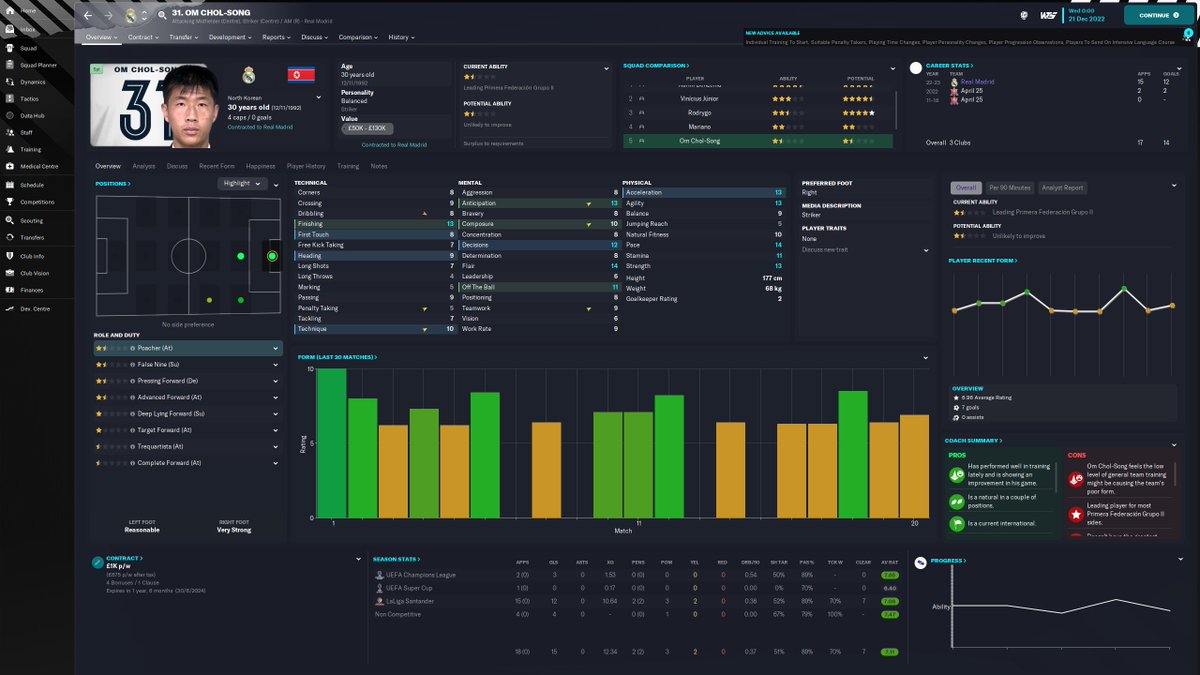
Task: Open the Dynamics sidebar icon
Action: coord(9,81)
